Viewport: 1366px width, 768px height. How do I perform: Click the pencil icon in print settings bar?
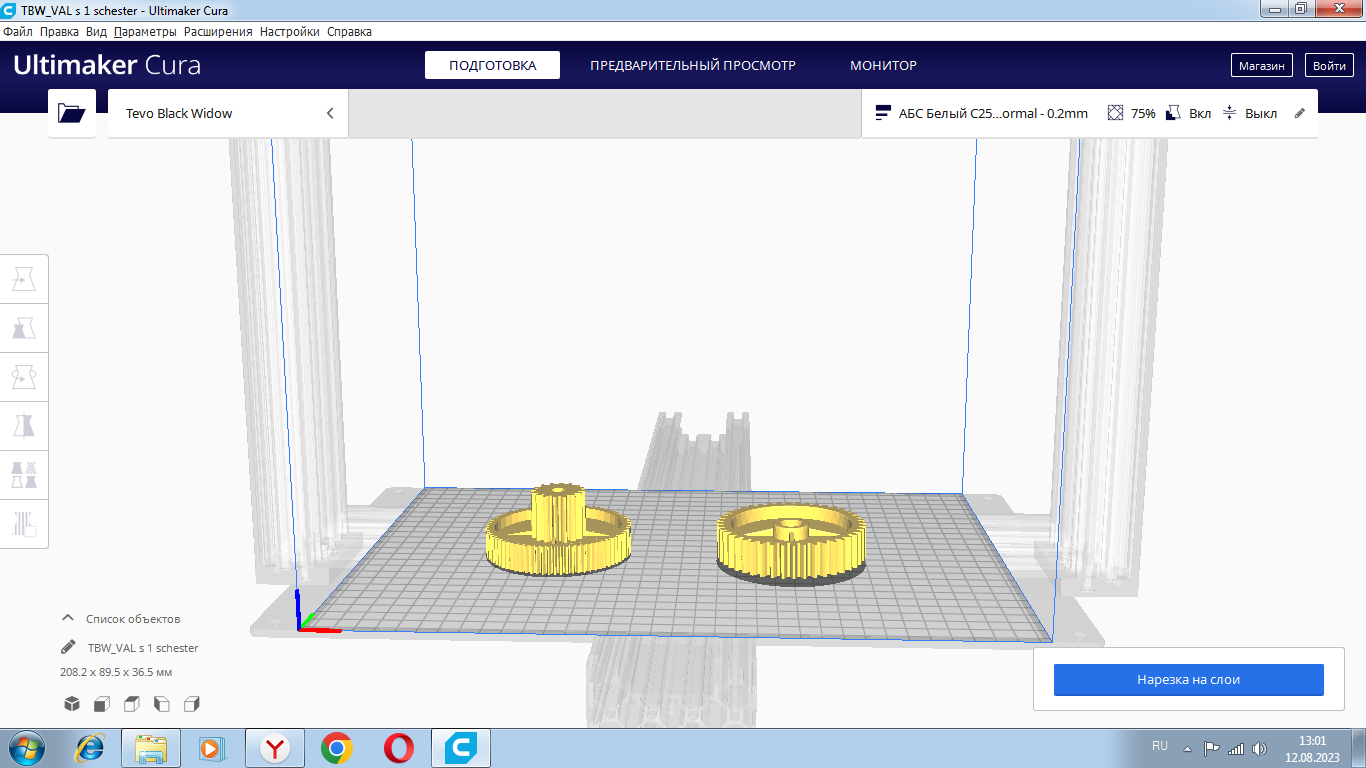pos(1300,113)
